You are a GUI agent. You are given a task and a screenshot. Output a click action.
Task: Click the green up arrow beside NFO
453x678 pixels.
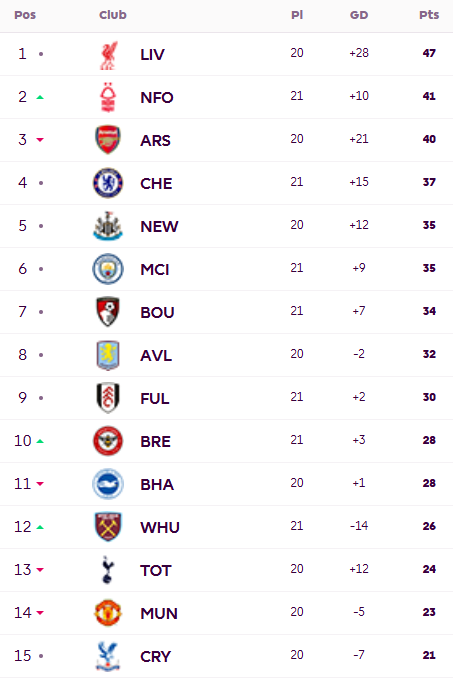40,97
